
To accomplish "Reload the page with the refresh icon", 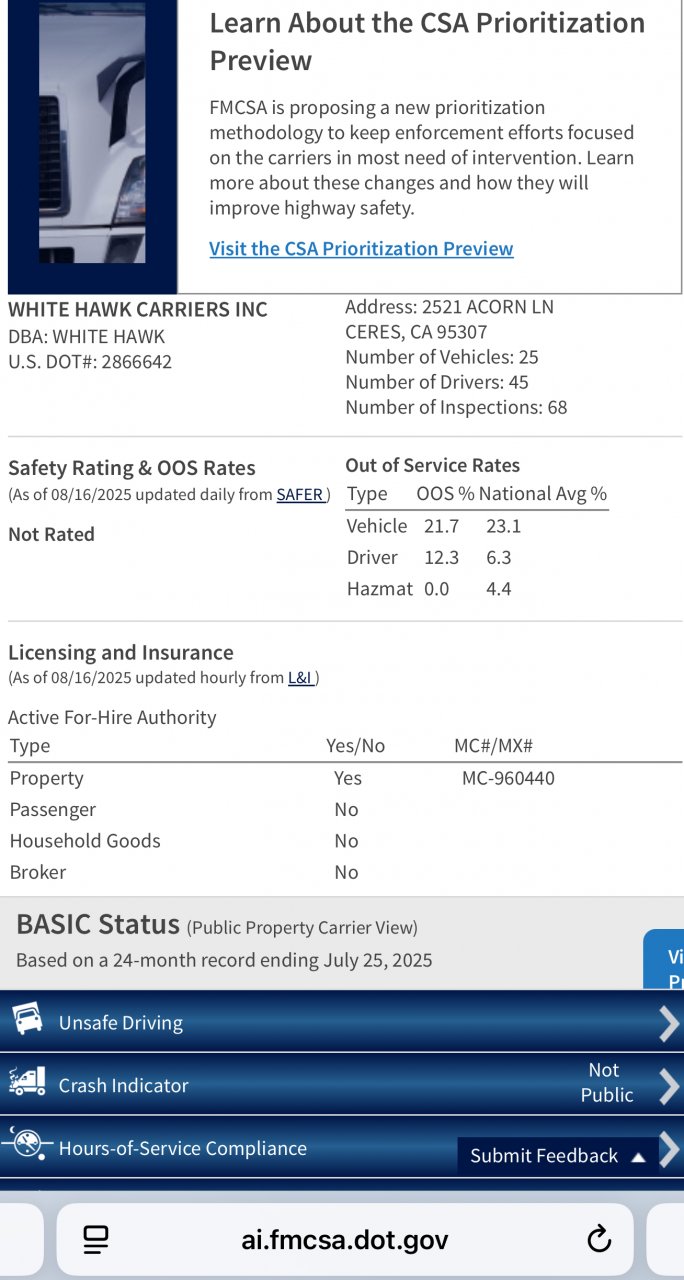I will [x=598, y=1240].
